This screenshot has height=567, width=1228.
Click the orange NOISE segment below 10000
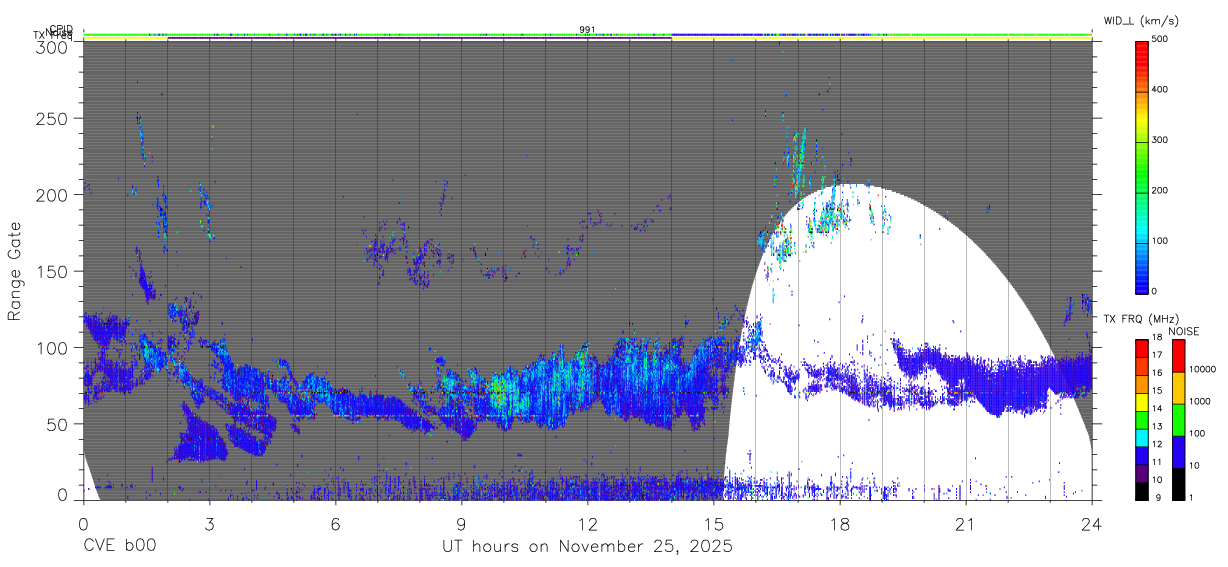coord(1178,387)
